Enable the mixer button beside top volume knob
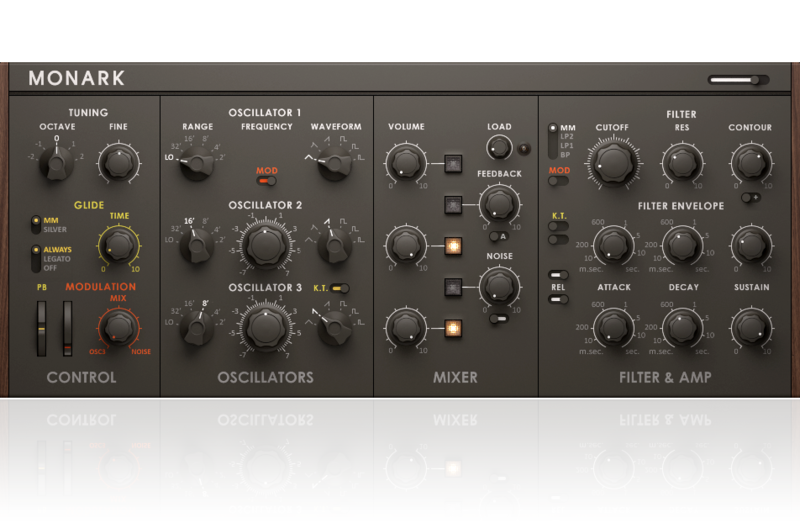 point(453,163)
